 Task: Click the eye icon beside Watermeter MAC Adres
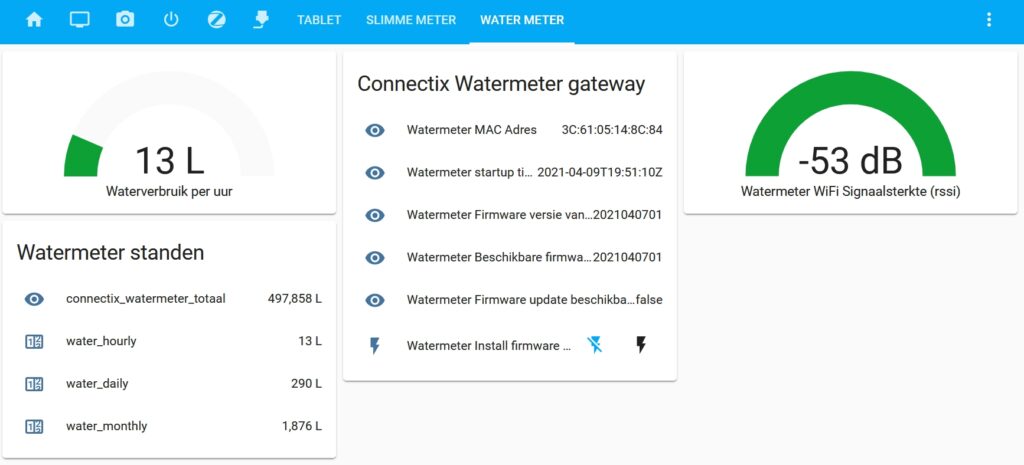[375, 131]
